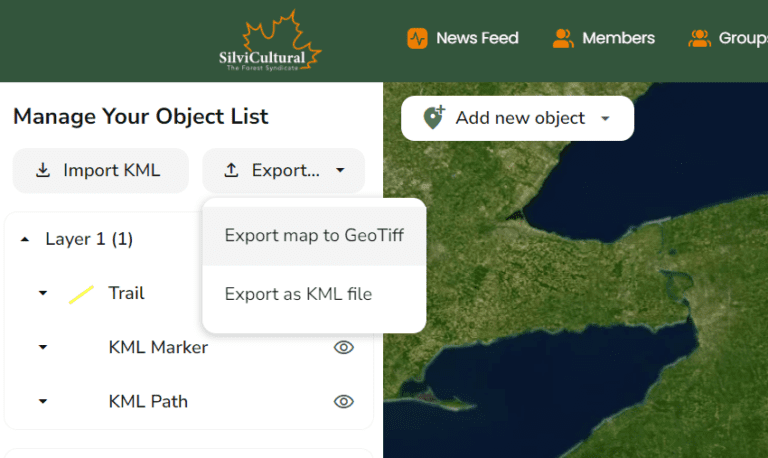Click the Import KML download icon
Screen dimensions: 768x458
(x=43, y=170)
